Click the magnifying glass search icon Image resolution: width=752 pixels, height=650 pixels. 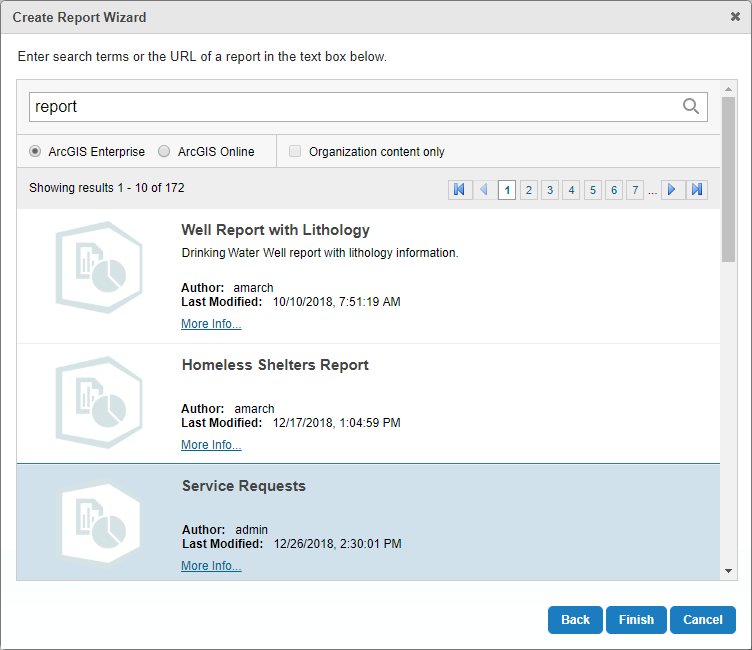690,107
